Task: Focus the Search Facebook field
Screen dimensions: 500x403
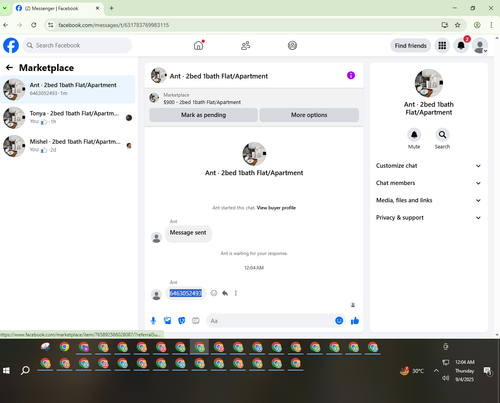Action: point(77,45)
